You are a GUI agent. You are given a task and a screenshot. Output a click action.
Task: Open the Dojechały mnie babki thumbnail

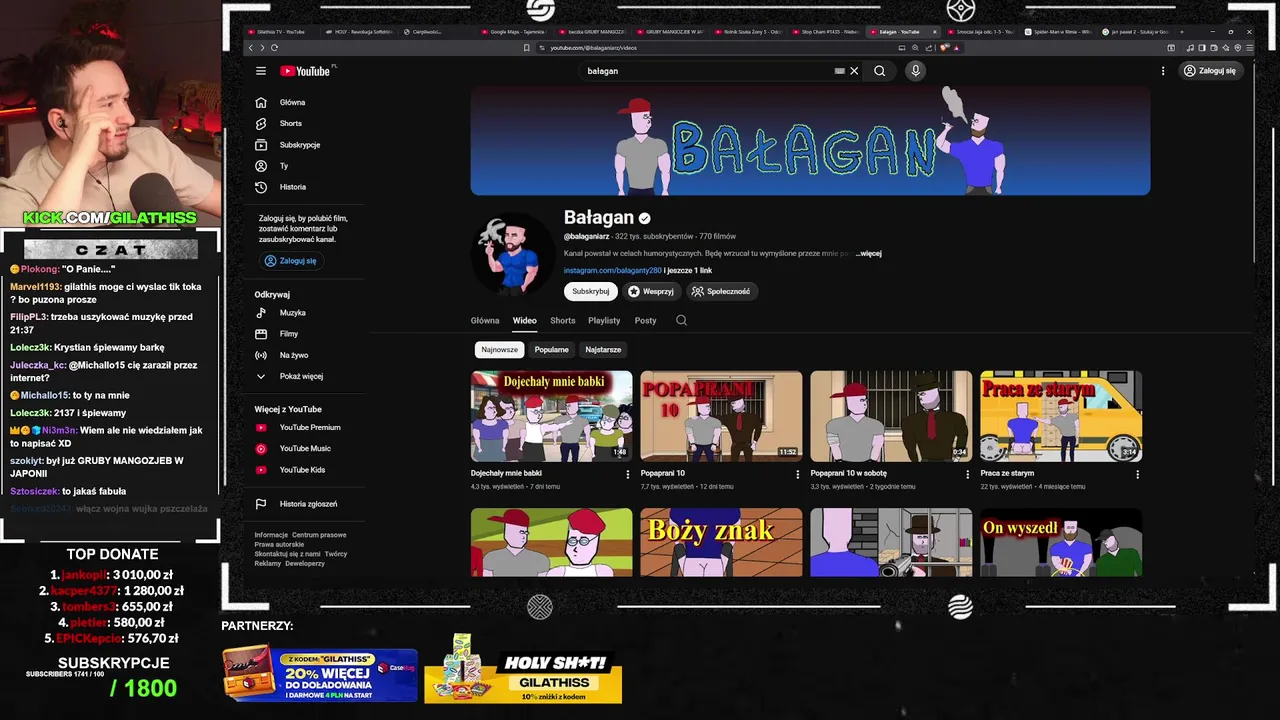(552, 416)
